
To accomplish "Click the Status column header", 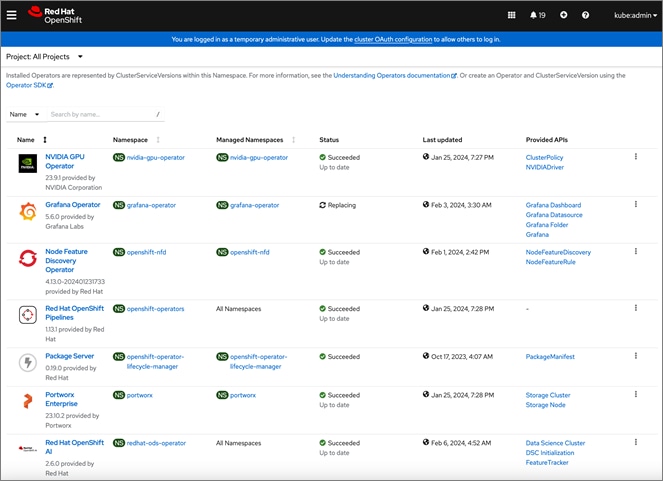I will pyautogui.click(x=329, y=140).
